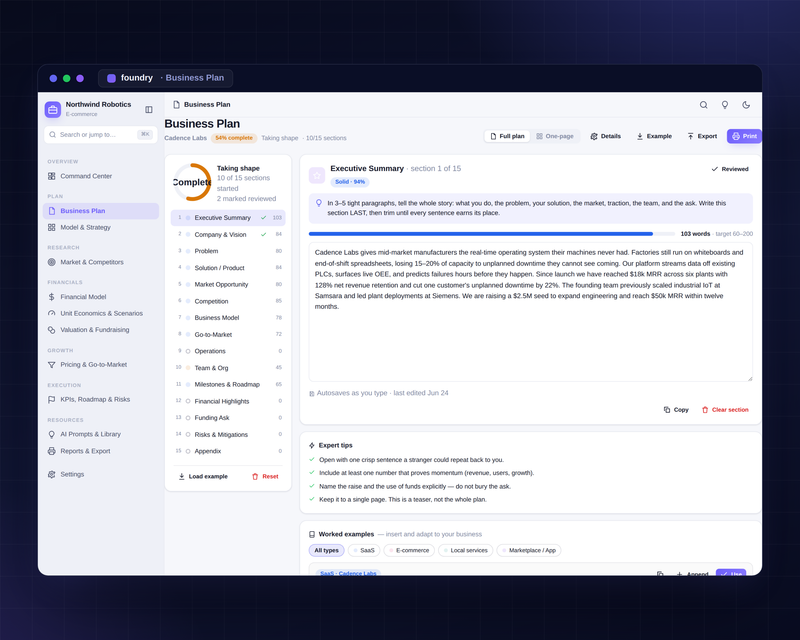The height and width of the screenshot is (640, 800).
Task: Toggle dark mode moon icon
Action: click(x=746, y=105)
